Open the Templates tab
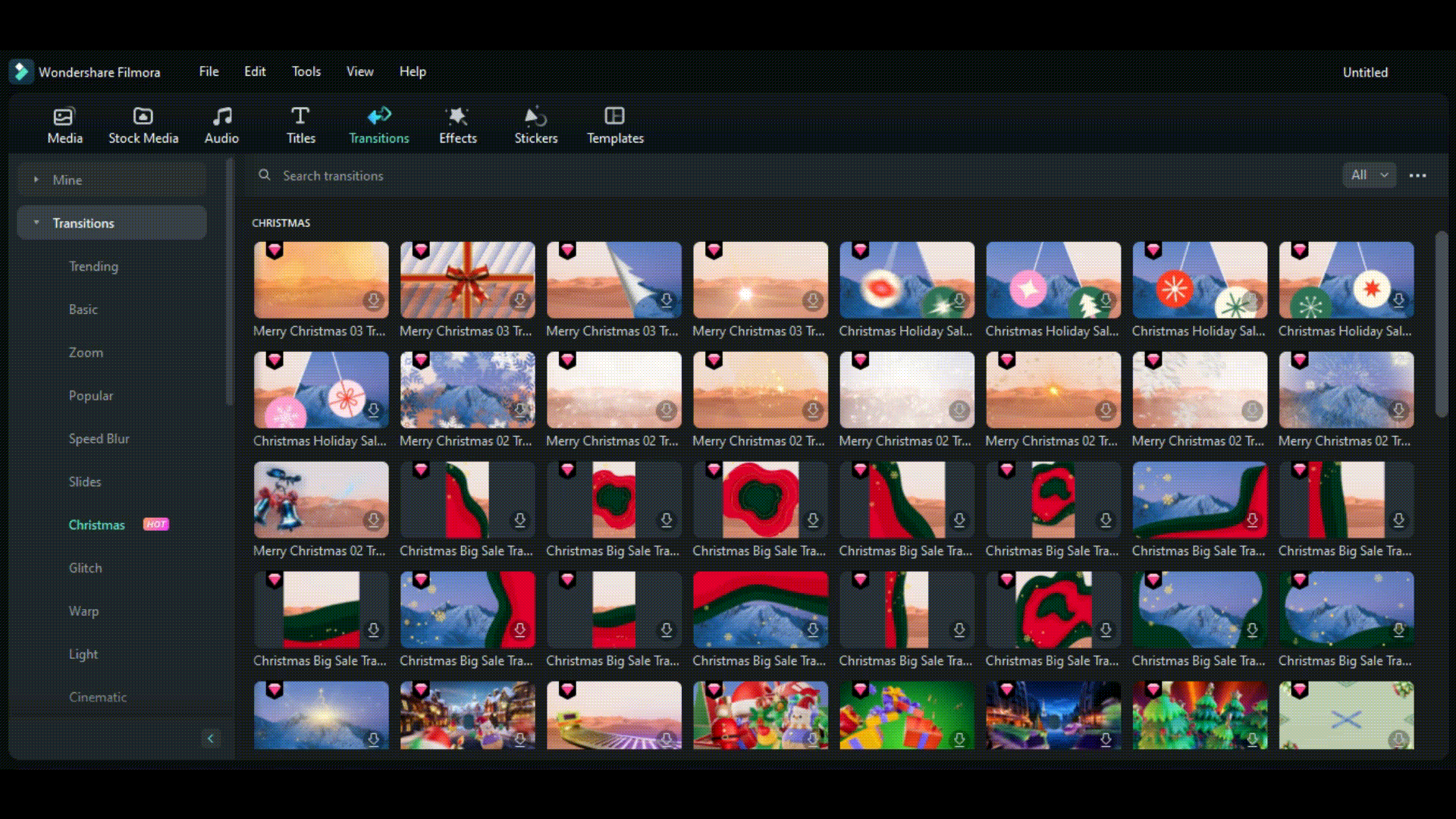The image size is (1456, 819). (615, 126)
